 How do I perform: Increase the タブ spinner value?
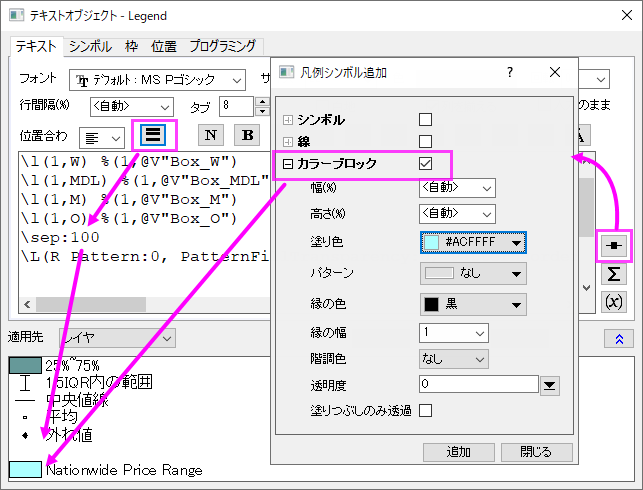(262, 102)
